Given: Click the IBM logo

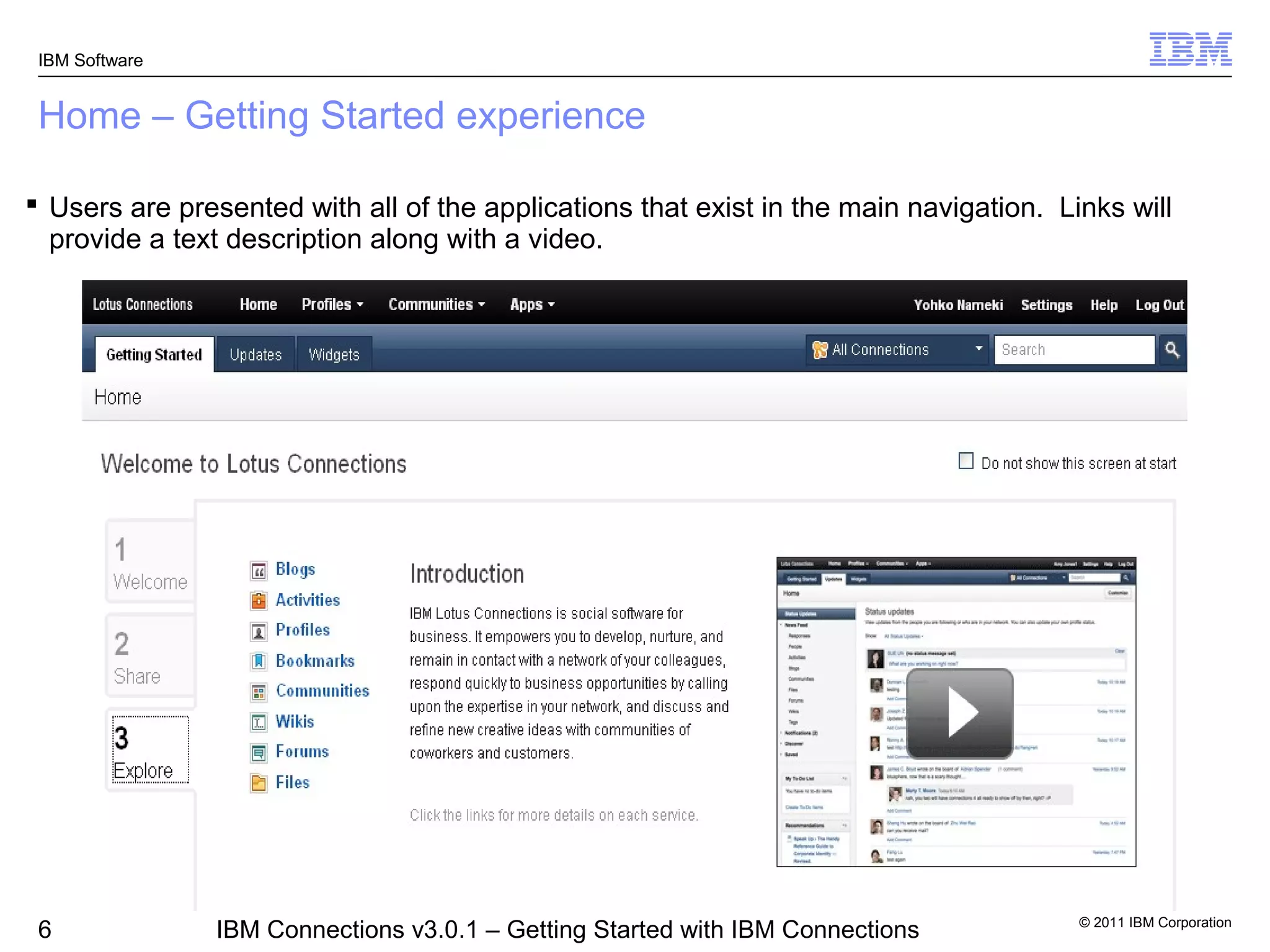Looking at the screenshot, I should point(1190,49).
